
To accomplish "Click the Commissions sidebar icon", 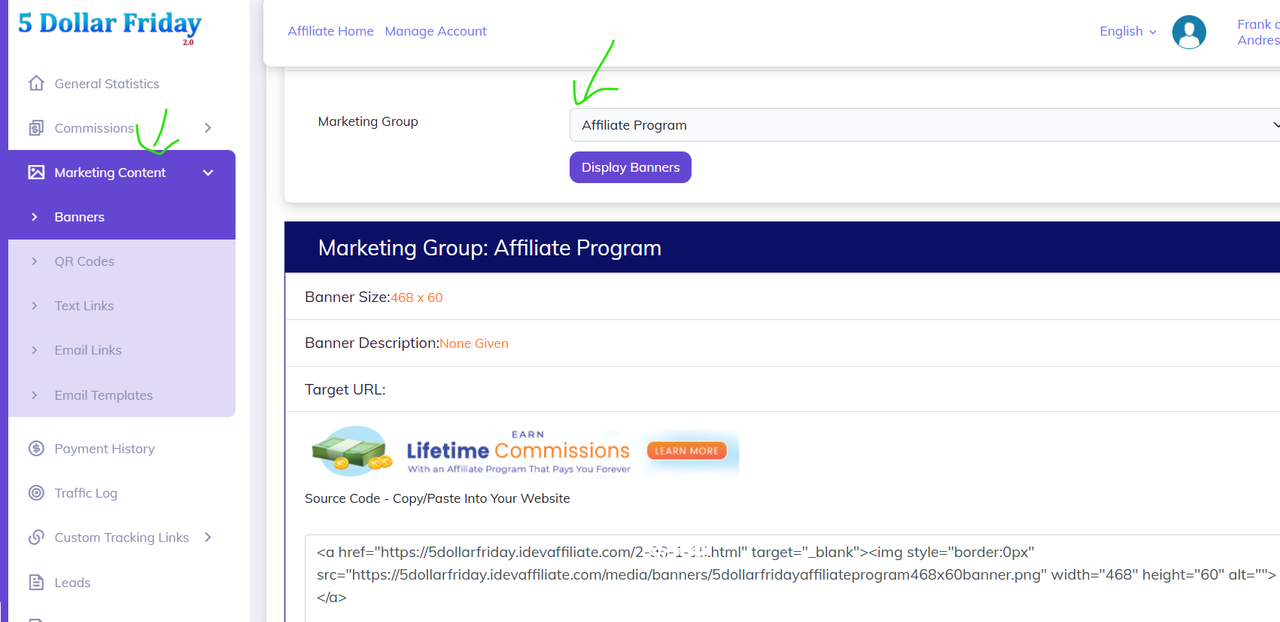I will tap(36, 128).
